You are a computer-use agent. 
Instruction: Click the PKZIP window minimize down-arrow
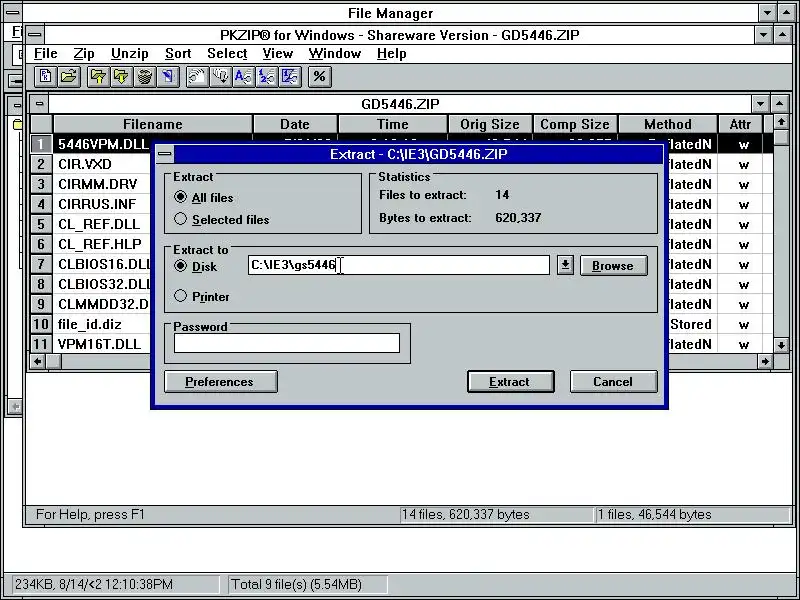763,35
